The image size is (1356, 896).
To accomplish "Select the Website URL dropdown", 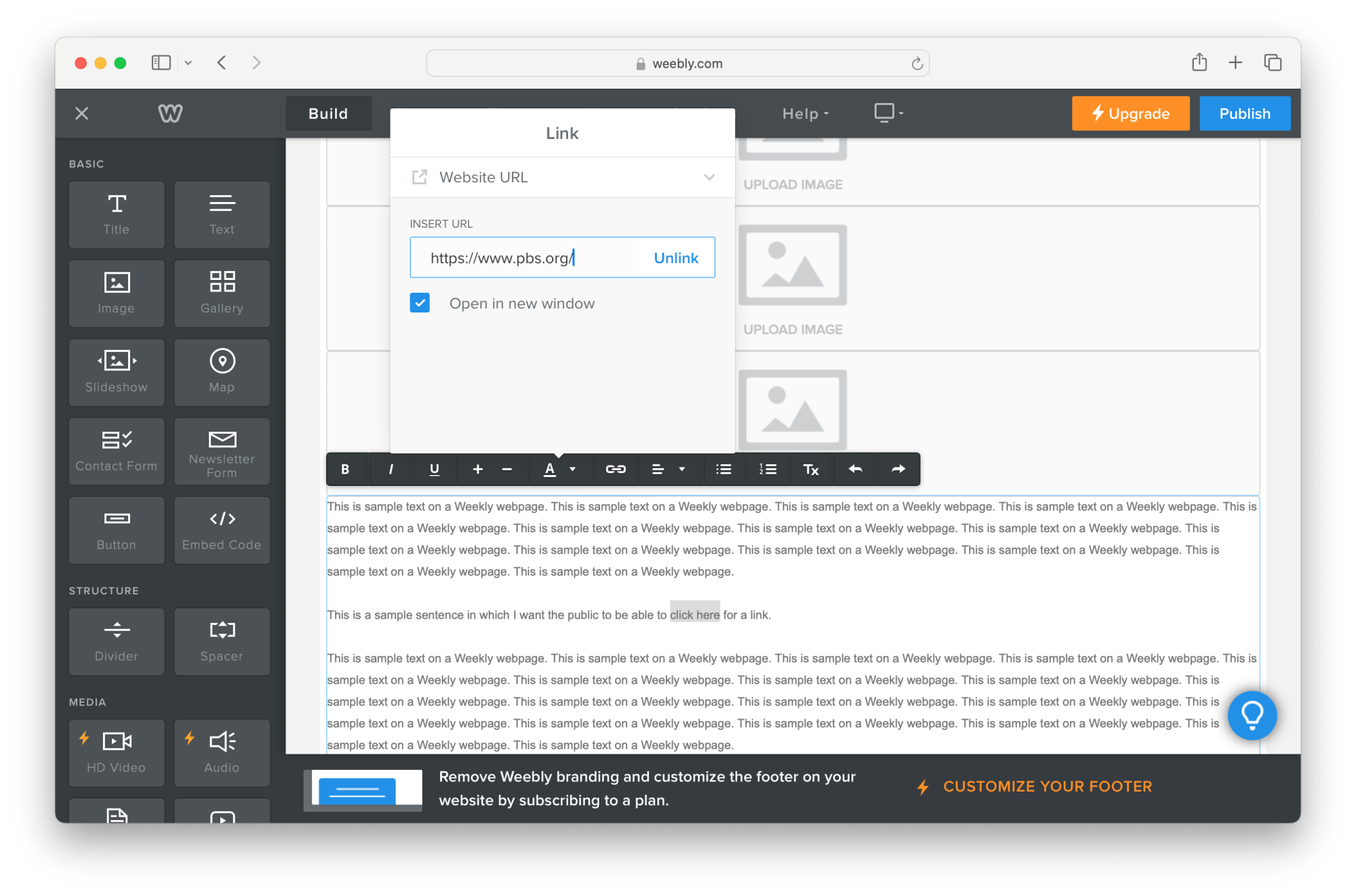I will [x=563, y=178].
